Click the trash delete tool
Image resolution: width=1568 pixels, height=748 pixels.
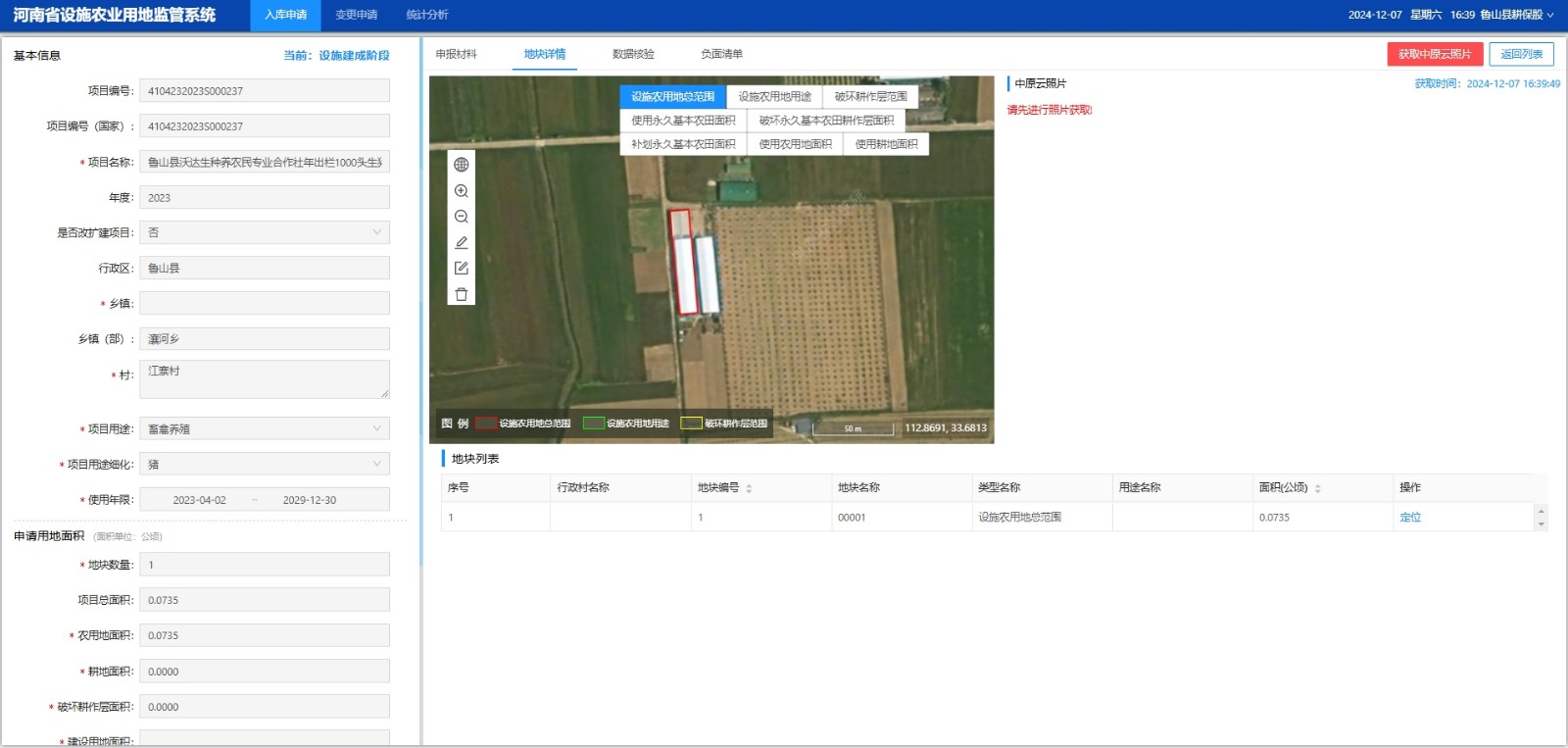point(462,294)
